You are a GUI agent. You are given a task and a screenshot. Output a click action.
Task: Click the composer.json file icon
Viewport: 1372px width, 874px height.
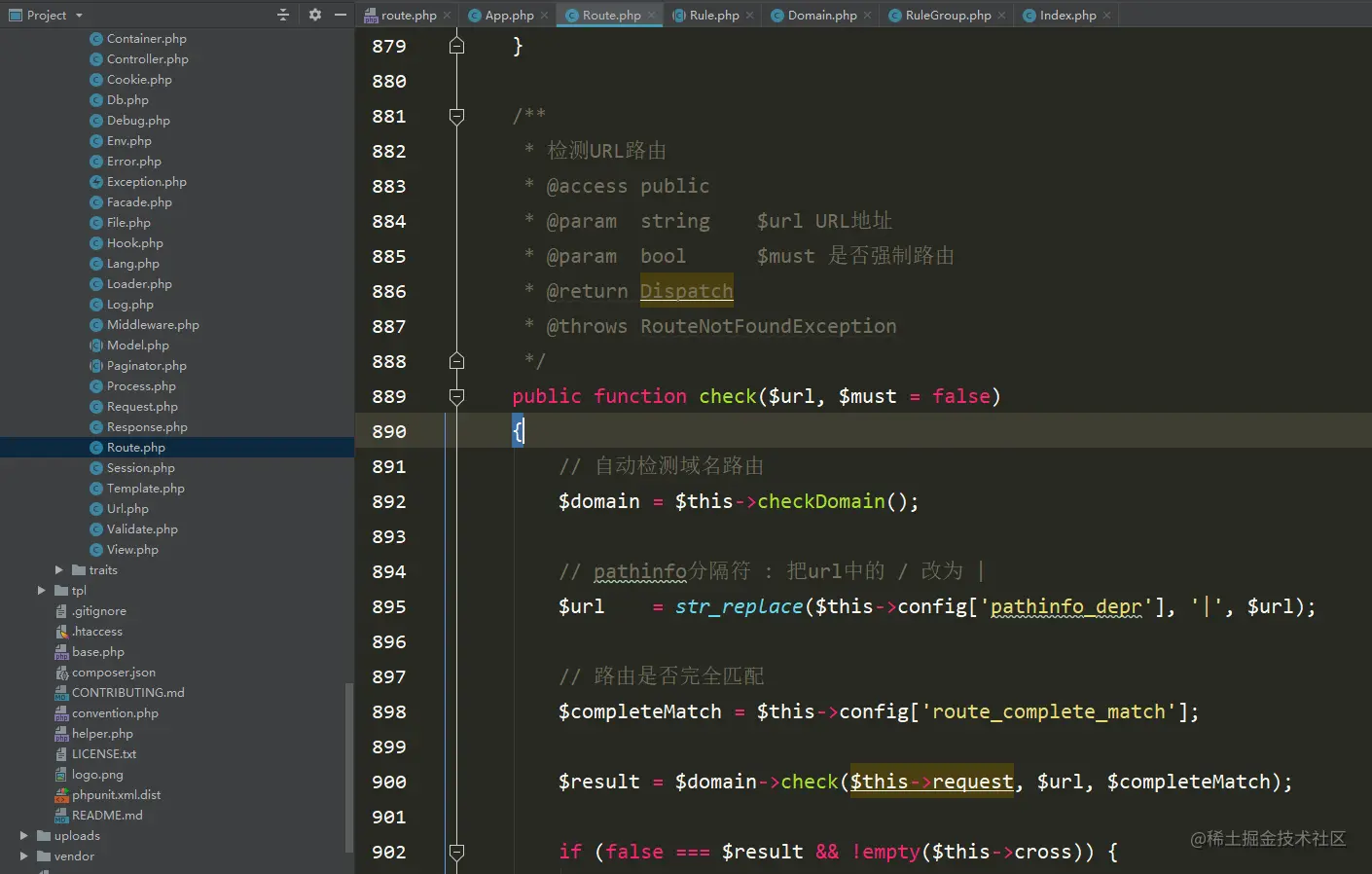pyautogui.click(x=61, y=673)
